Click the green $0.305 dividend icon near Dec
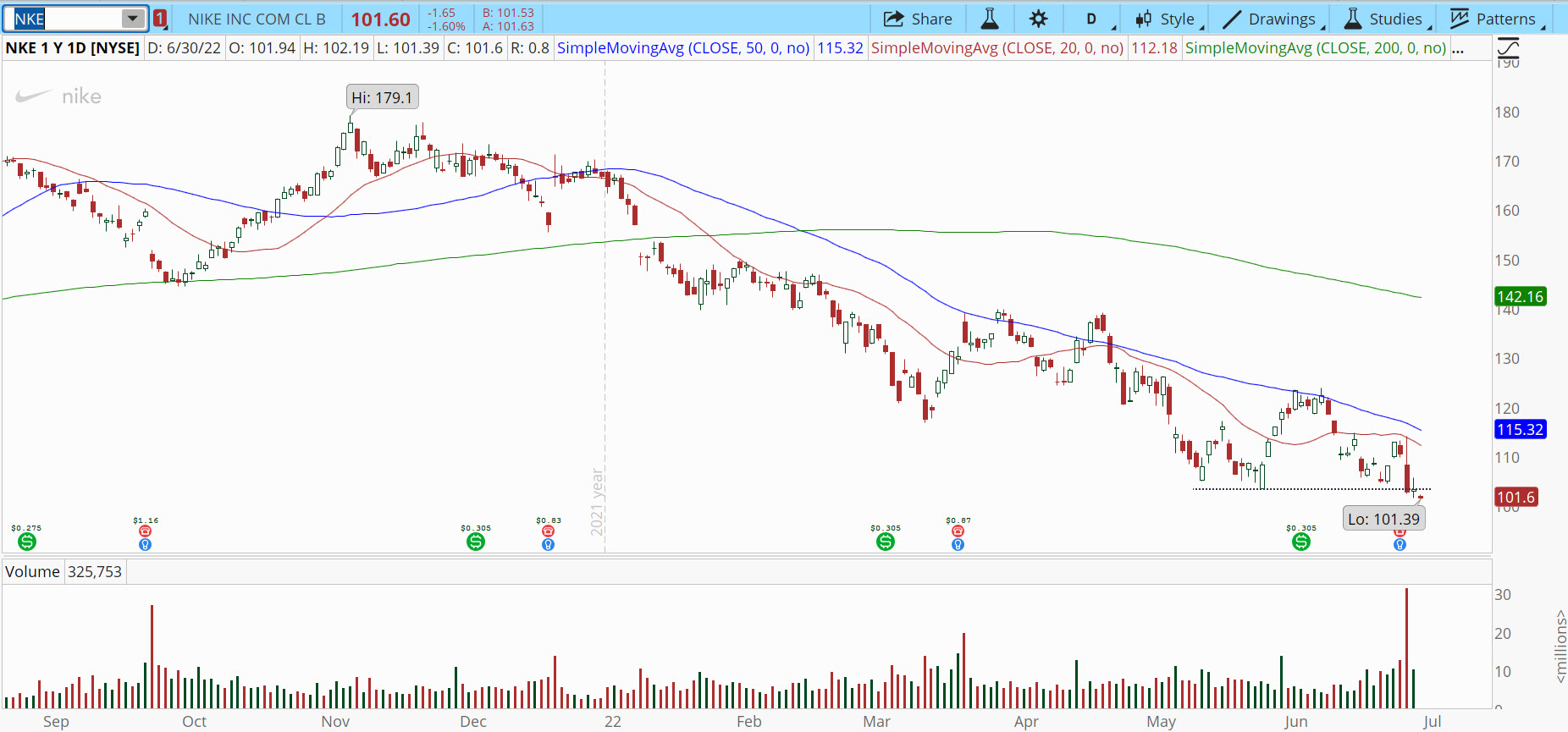Screen dimensions: 1568x732 click(x=476, y=542)
